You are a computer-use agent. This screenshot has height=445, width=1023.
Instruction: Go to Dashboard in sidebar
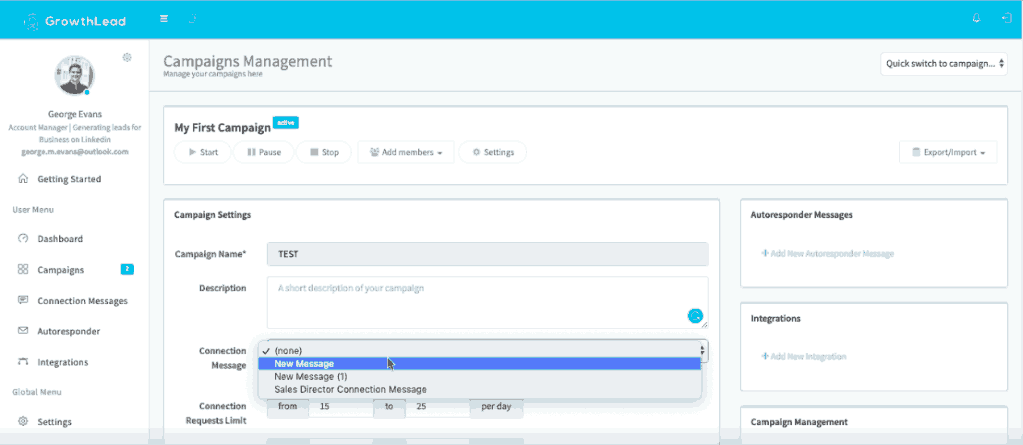[60, 239]
